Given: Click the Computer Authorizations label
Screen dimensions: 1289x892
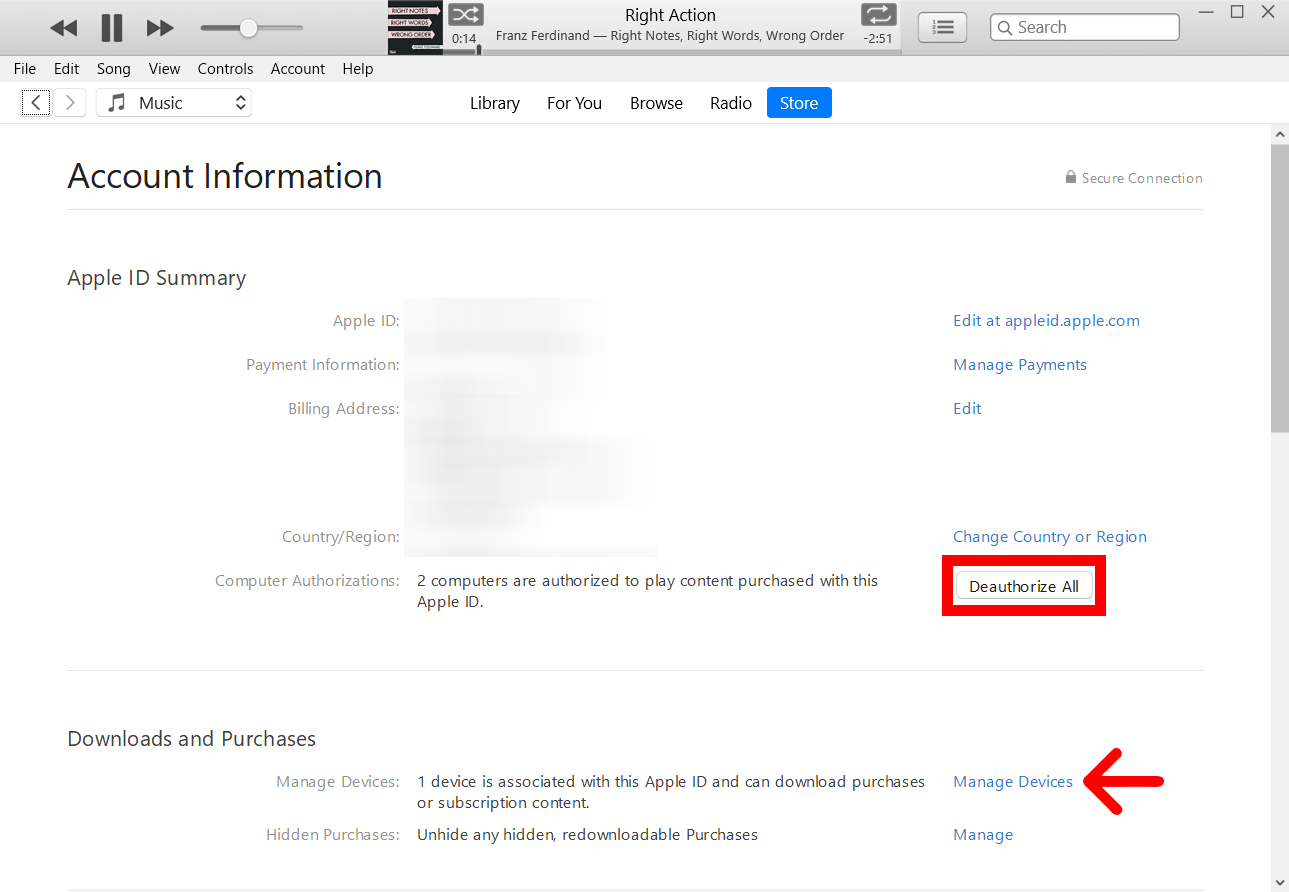Looking at the screenshot, I should point(307,581).
